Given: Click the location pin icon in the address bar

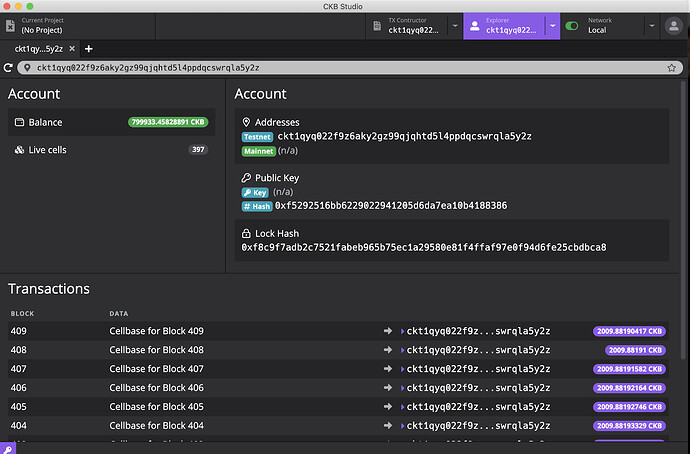Looking at the screenshot, I should 27,68.
